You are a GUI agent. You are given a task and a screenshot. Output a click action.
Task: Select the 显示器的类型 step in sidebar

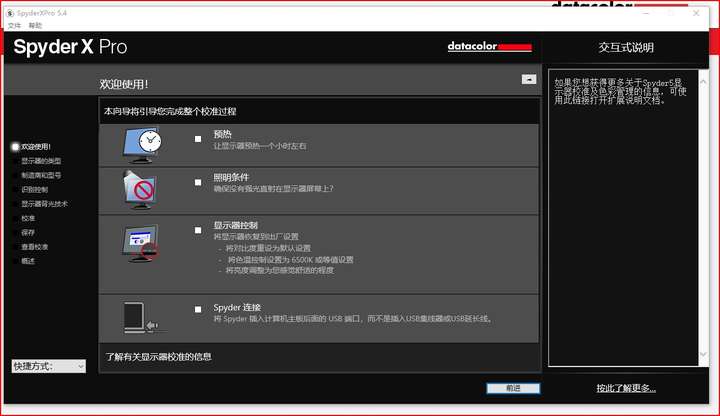[x=41, y=161]
